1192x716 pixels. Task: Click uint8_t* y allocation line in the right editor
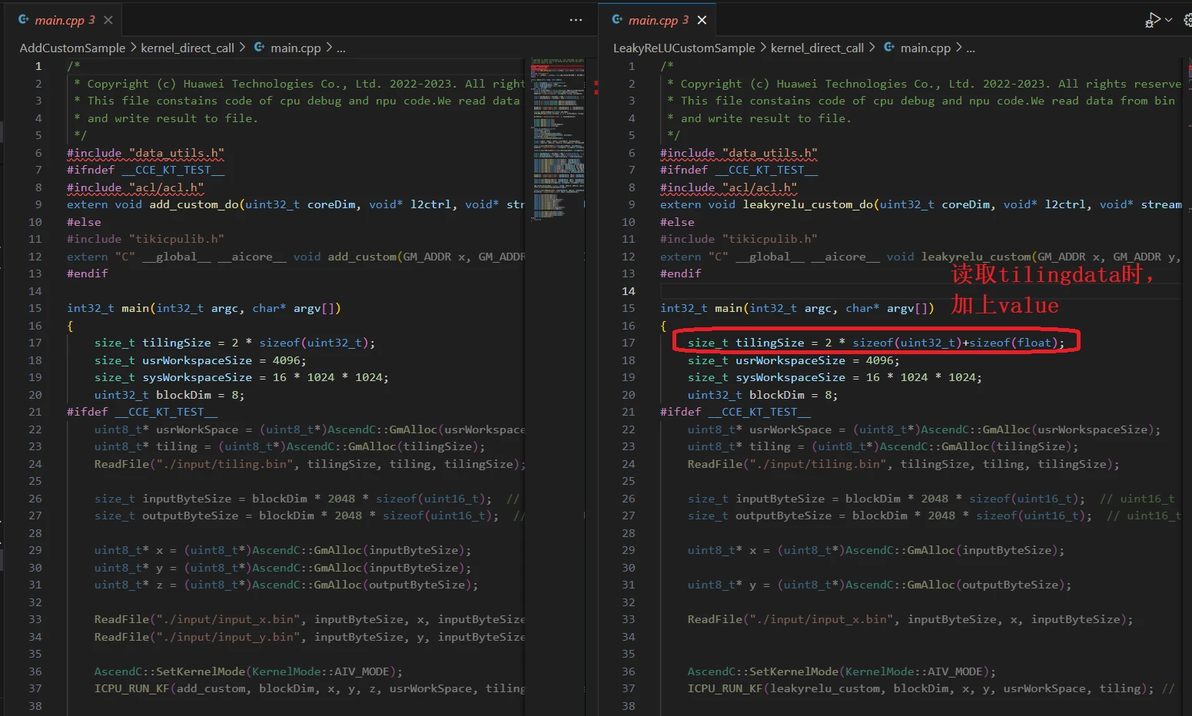click(880, 585)
